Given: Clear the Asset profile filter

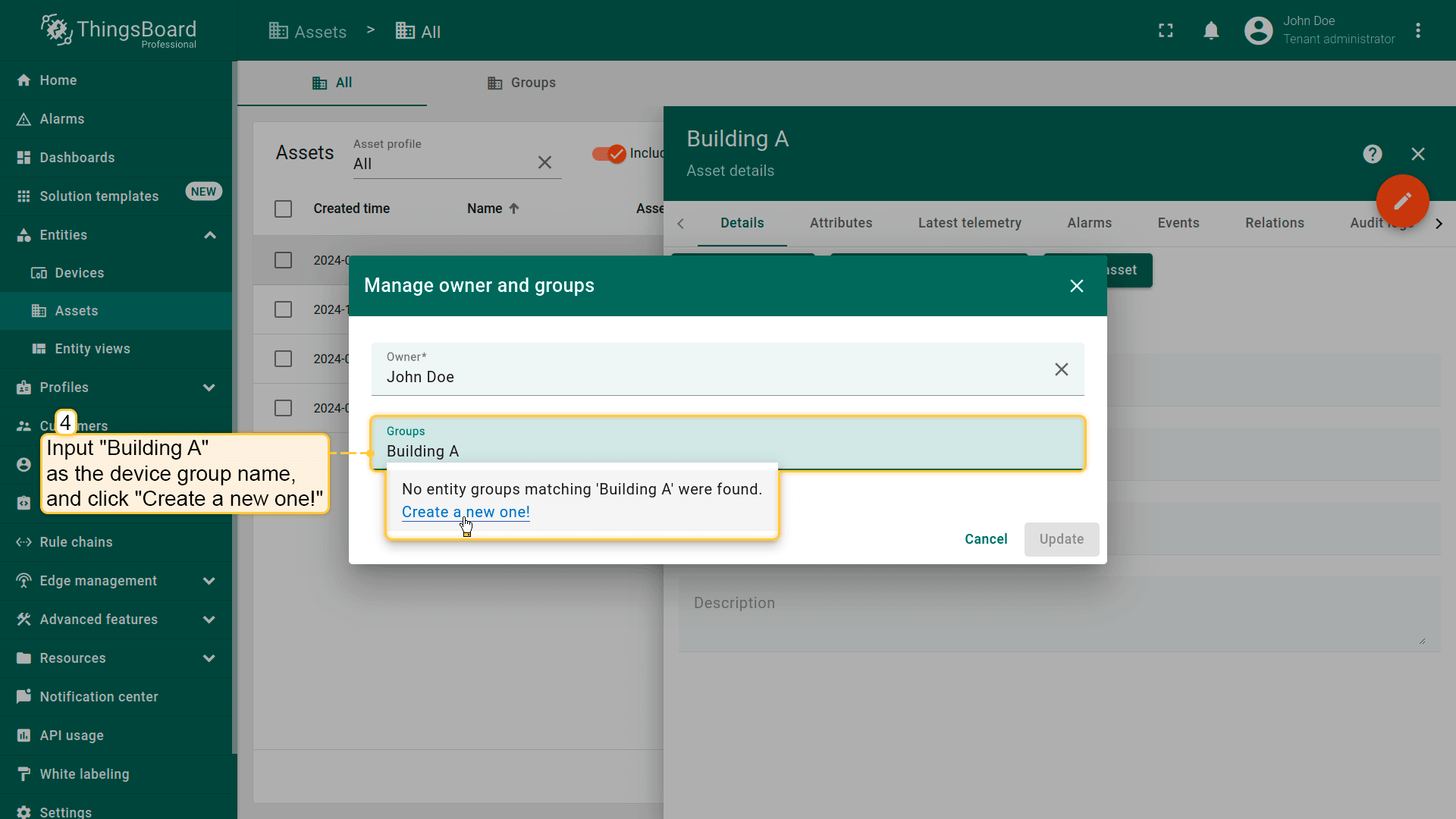Looking at the screenshot, I should point(544,163).
